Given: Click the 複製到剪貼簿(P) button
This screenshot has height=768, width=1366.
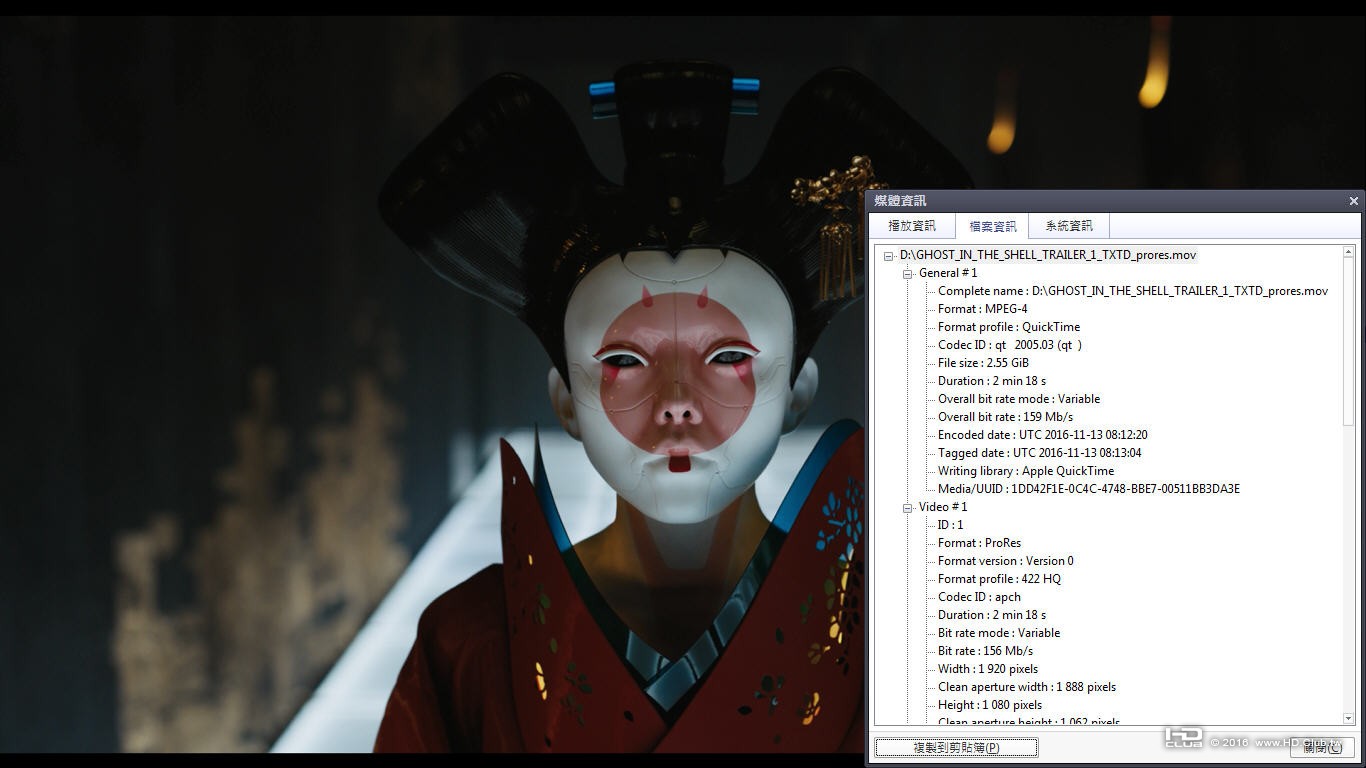Looking at the screenshot, I should coord(957,747).
